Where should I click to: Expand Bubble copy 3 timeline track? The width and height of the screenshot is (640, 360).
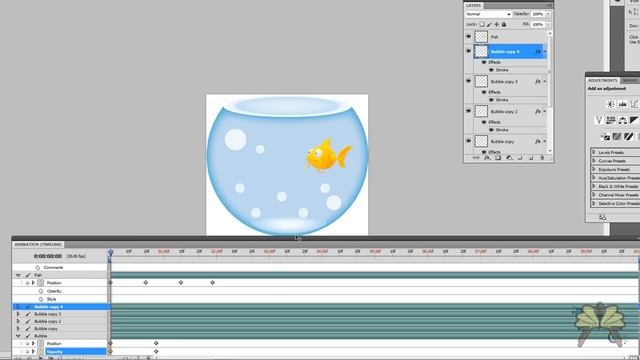(x=18, y=314)
